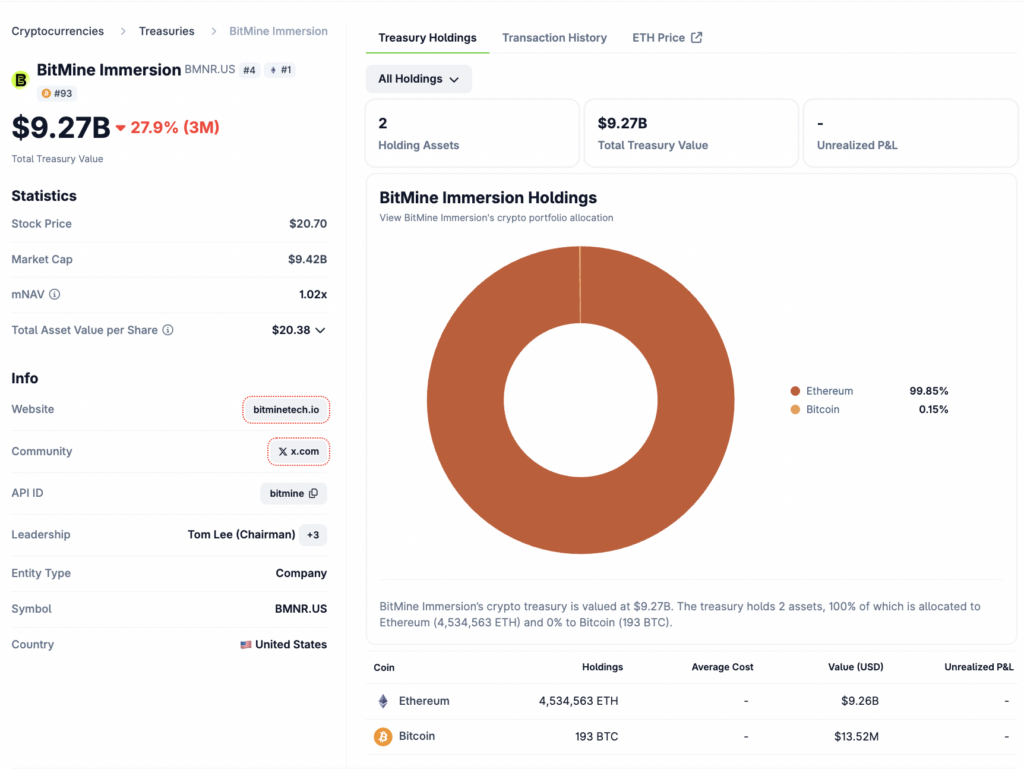The image size is (1024, 769).
Task: Click the Entity Type value Company
Action: (x=301, y=573)
